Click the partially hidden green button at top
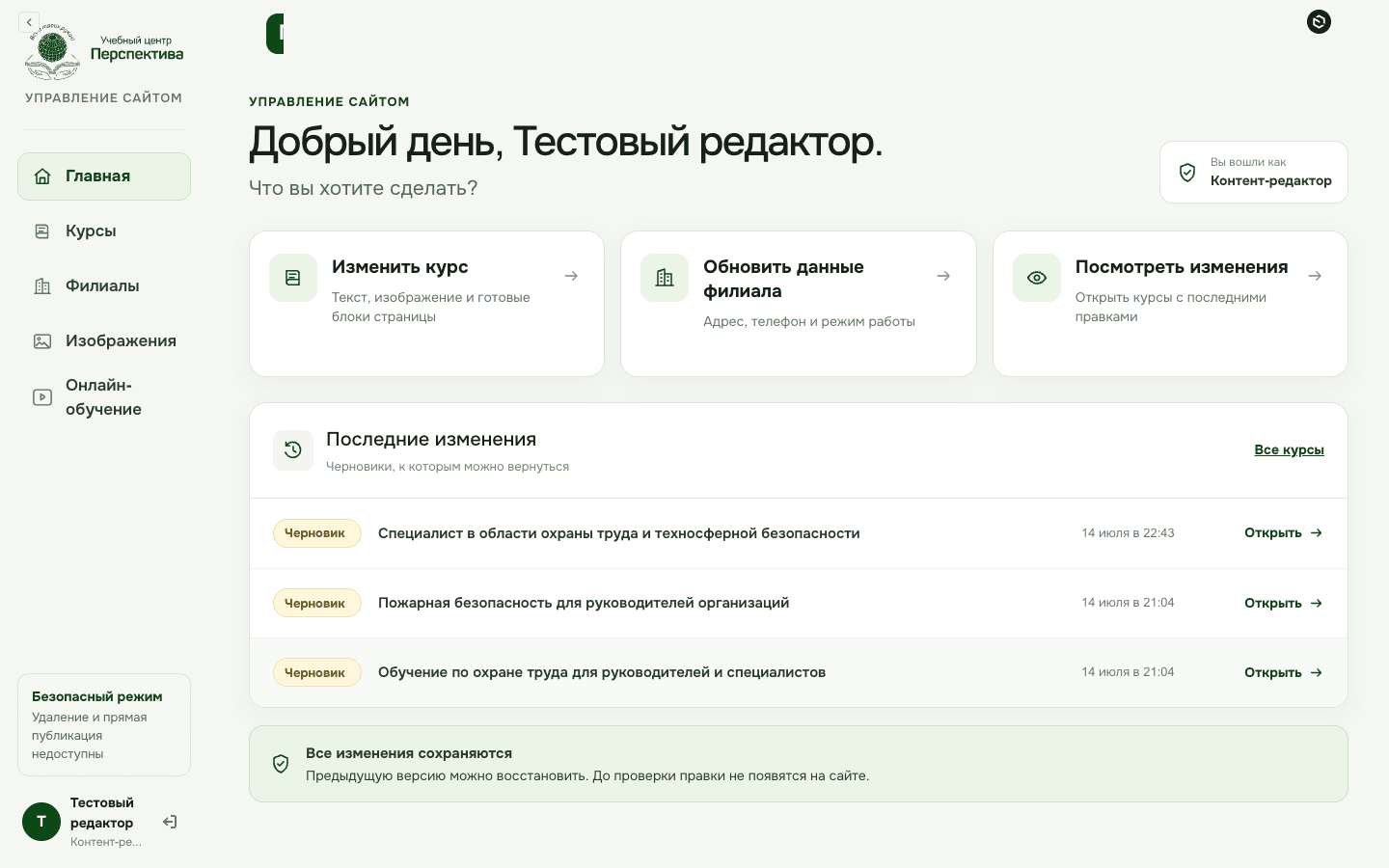 point(275,34)
